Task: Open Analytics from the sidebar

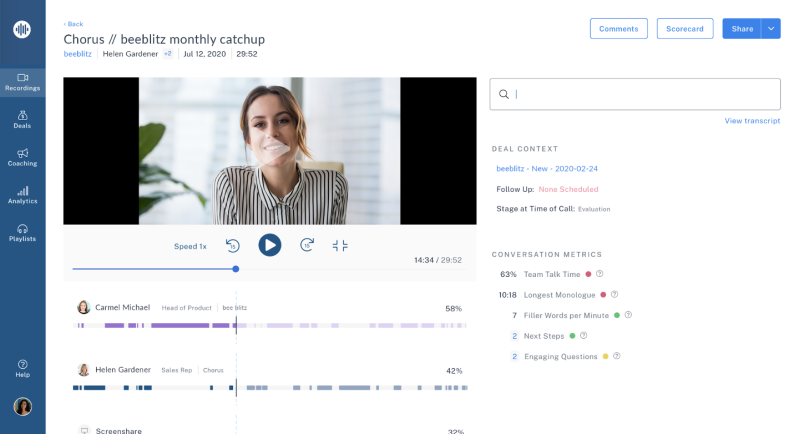Action: click(22, 195)
